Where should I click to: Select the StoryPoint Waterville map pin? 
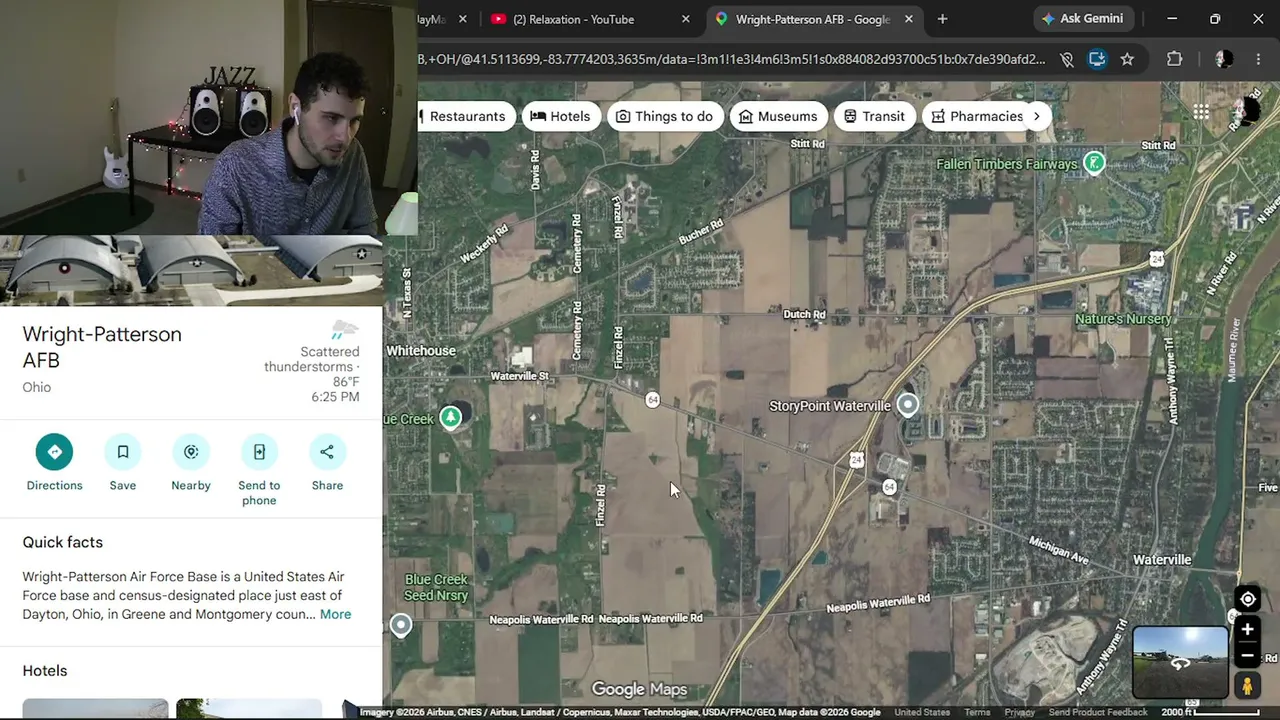pyautogui.click(x=908, y=405)
